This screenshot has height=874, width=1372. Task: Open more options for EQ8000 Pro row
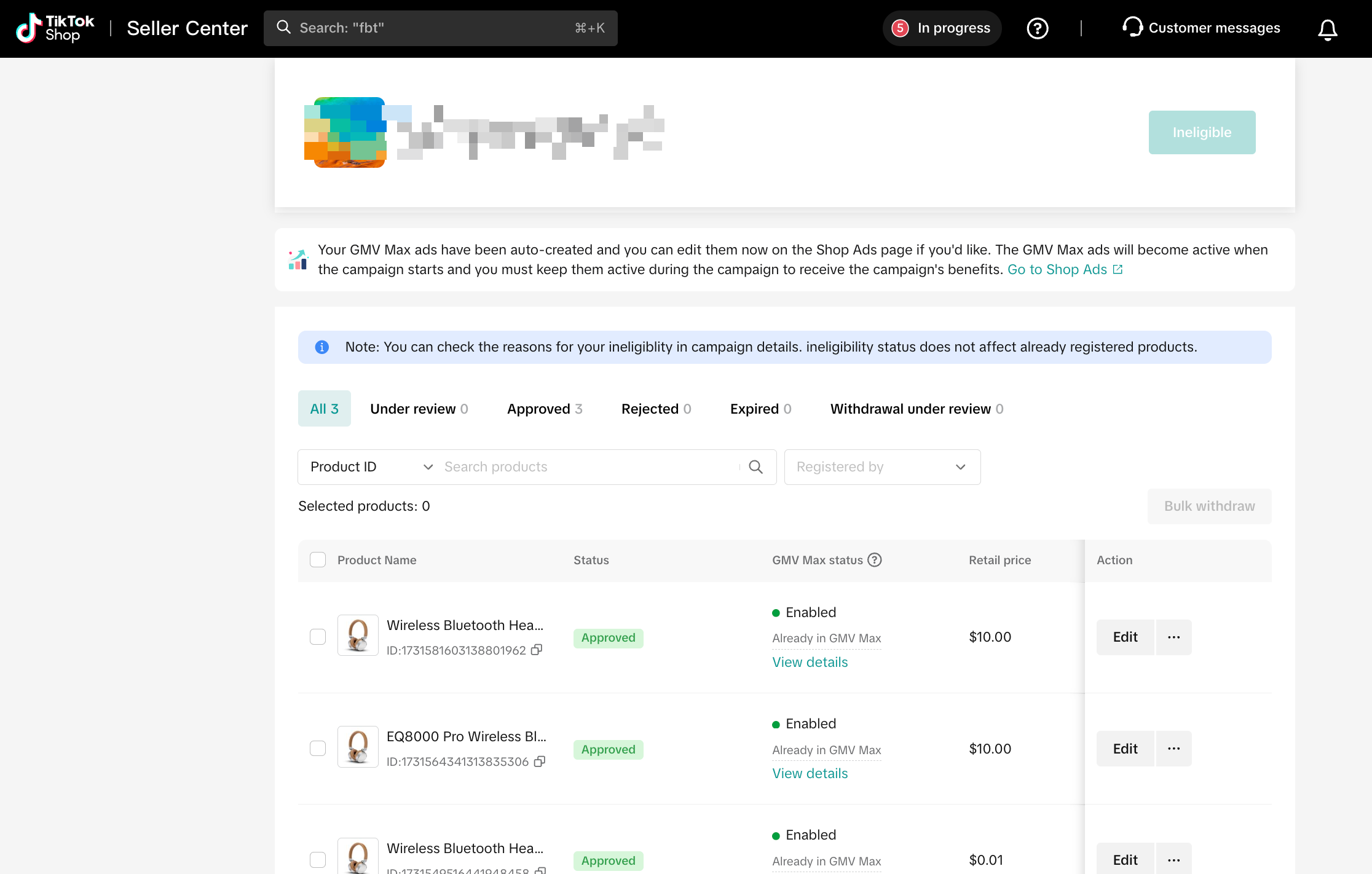(x=1173, y=749)
